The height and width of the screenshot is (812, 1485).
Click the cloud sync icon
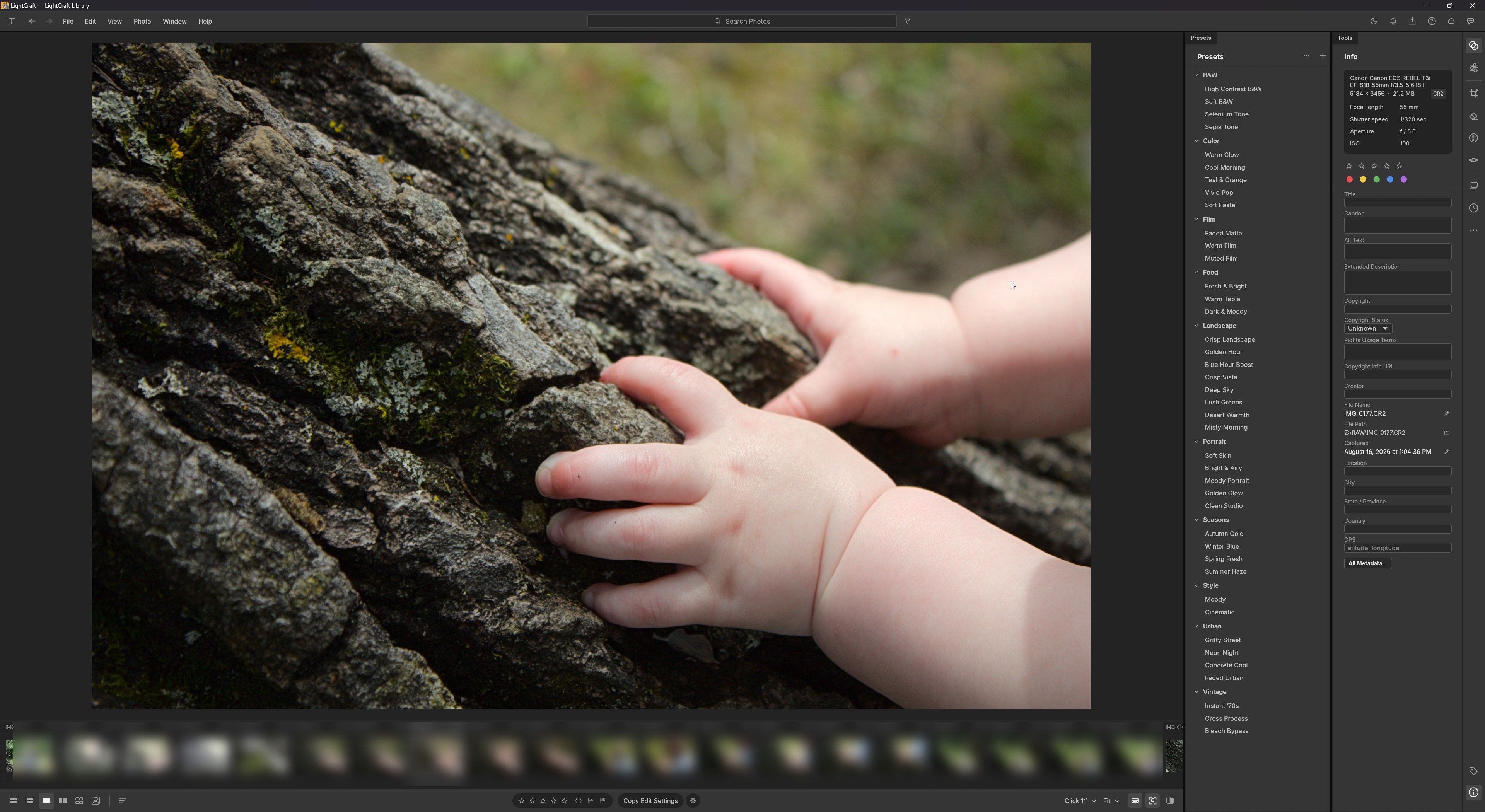click(x=1451, y=21)
